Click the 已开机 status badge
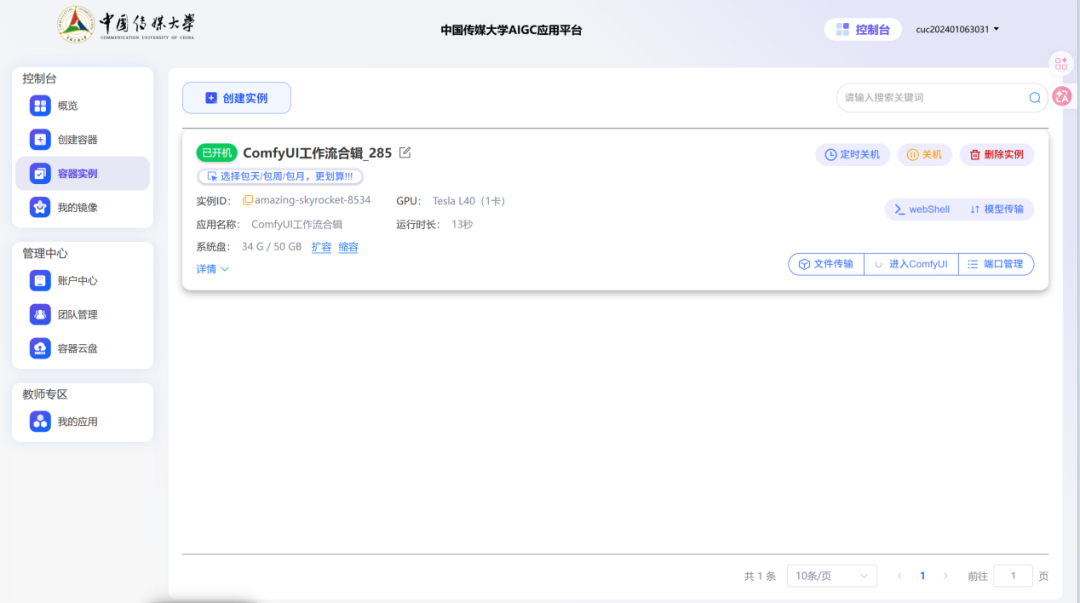The height and width of the screenshot is (603, 1080). coord(216,153)
